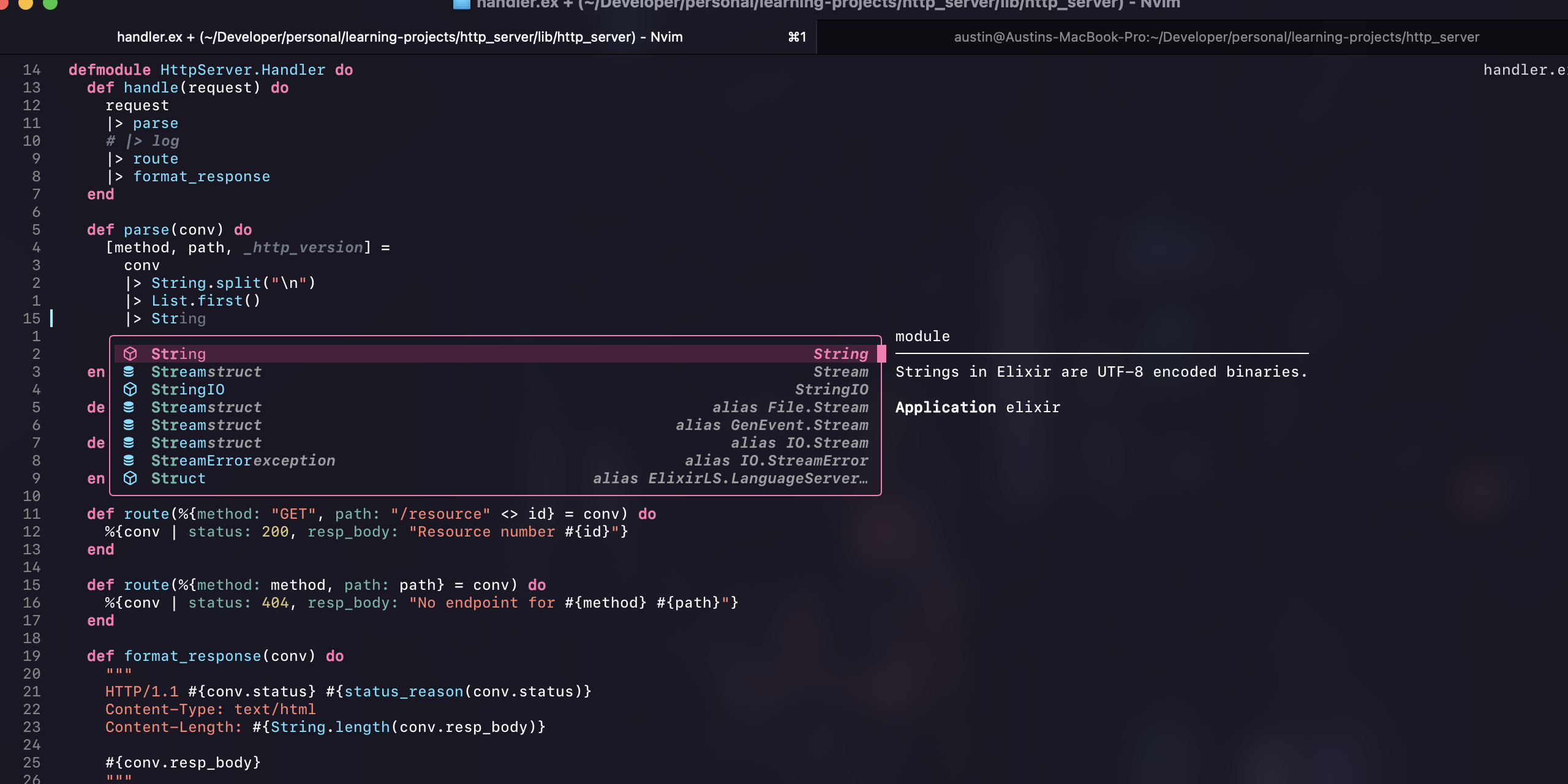Screen dimensions: 1568x784
Task: Click the 'Application elixir' documentation line
Action: coord(978,407)
